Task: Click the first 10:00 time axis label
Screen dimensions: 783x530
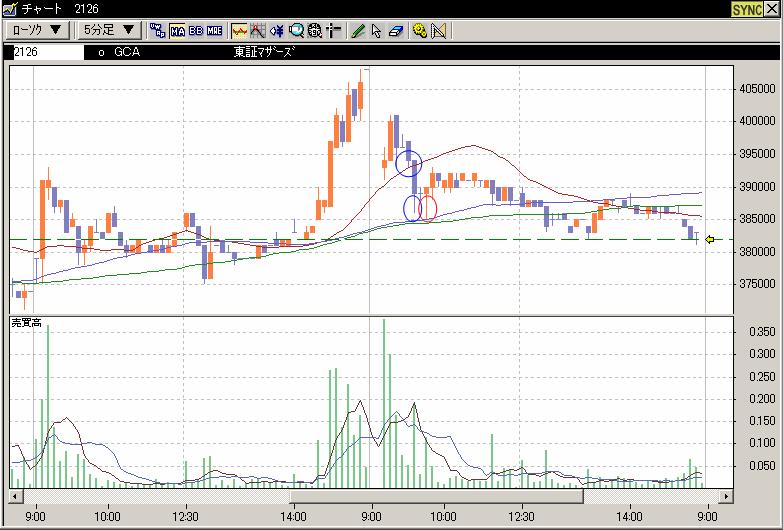Action: [107, 516]
